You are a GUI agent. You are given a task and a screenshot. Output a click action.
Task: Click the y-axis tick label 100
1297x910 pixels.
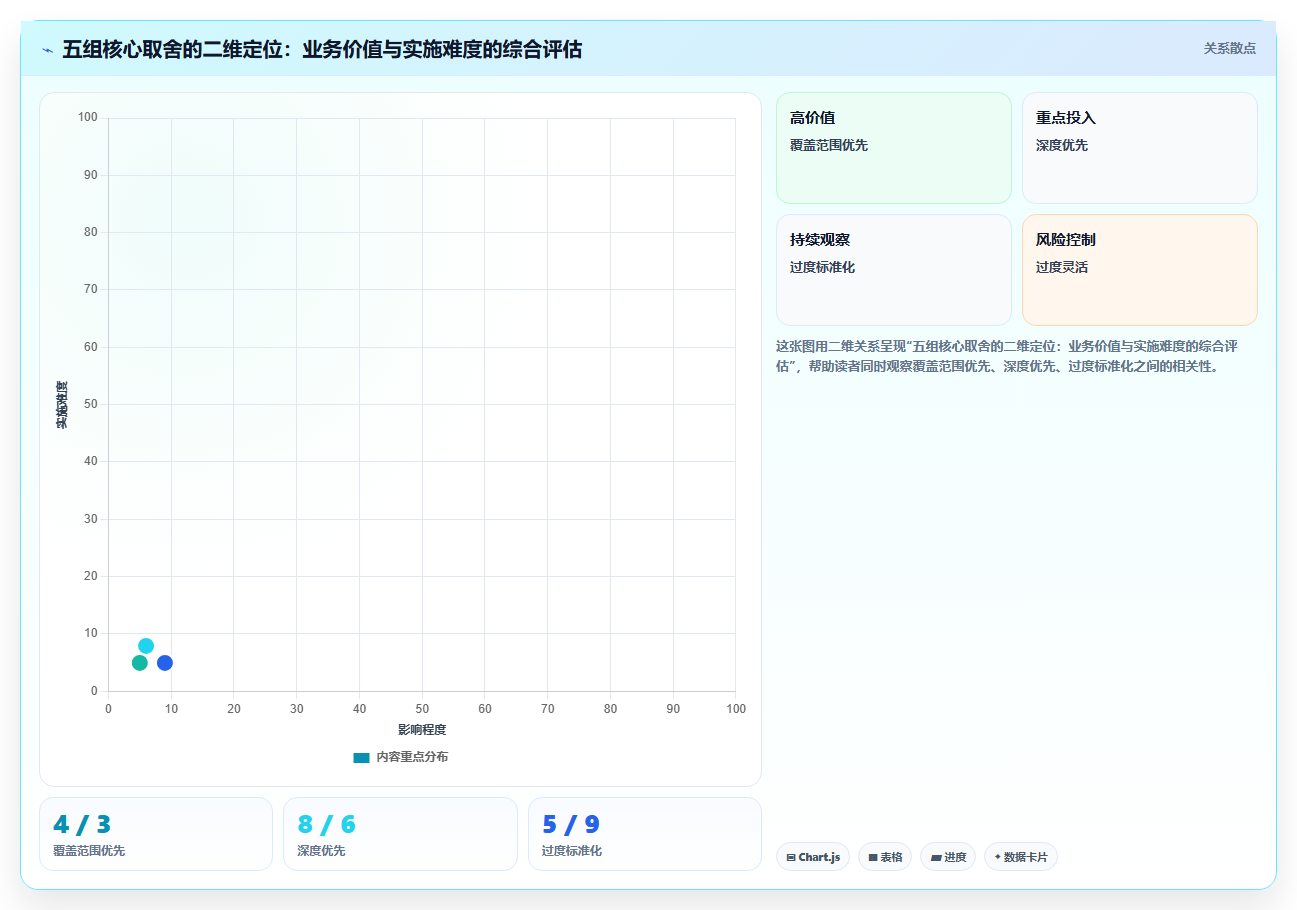pyautogui.click(x=88, y=118)
